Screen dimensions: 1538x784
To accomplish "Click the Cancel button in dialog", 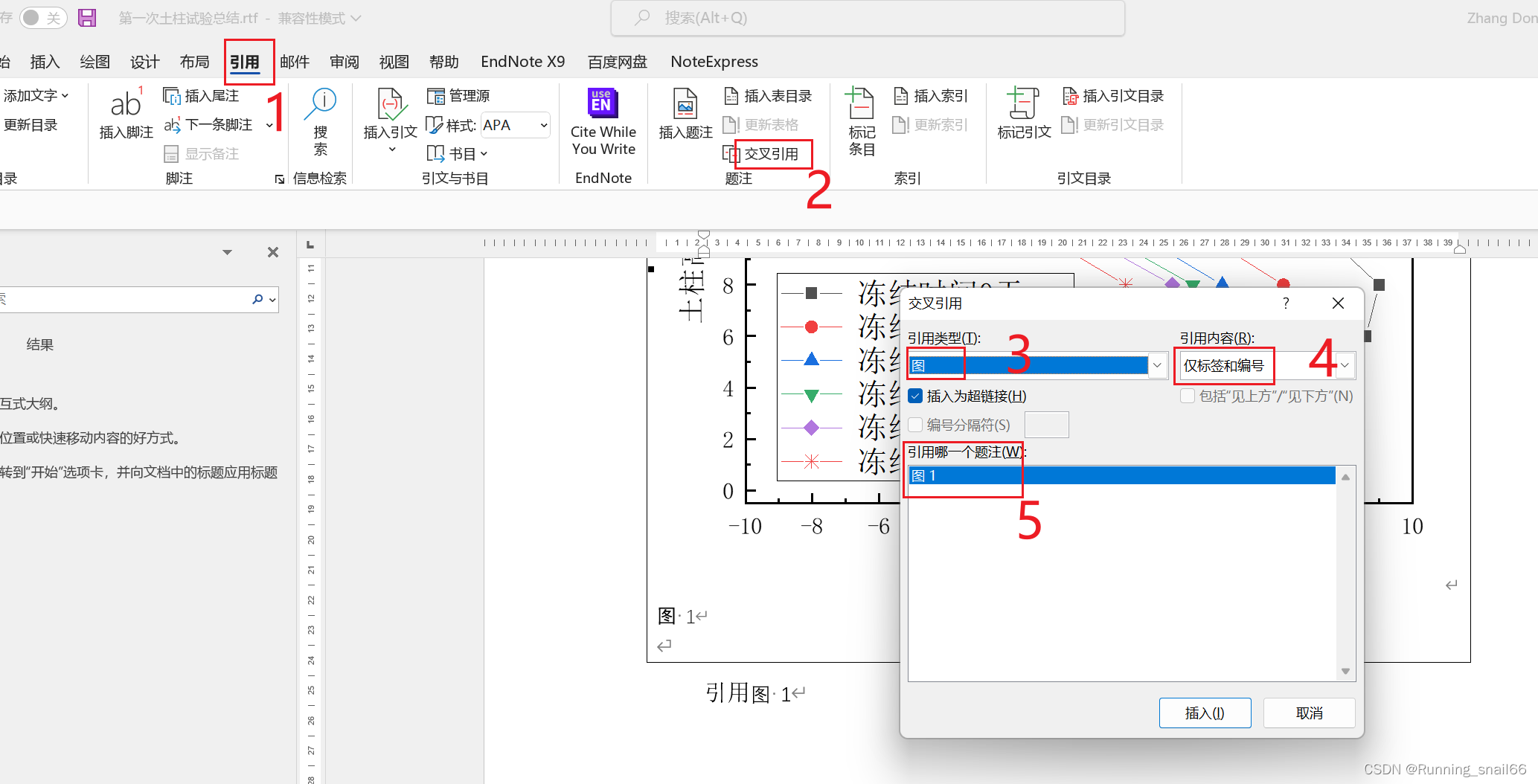I will (x=1309, y=713).
